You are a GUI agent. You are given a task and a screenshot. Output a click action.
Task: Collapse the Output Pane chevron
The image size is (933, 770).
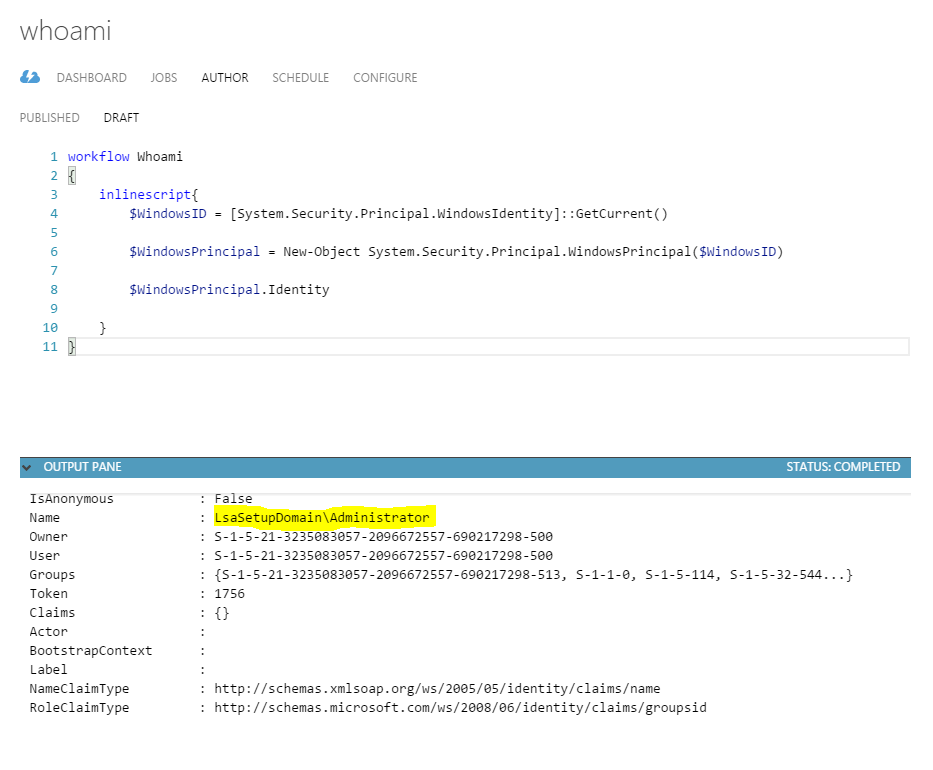[x=27, y=467]
